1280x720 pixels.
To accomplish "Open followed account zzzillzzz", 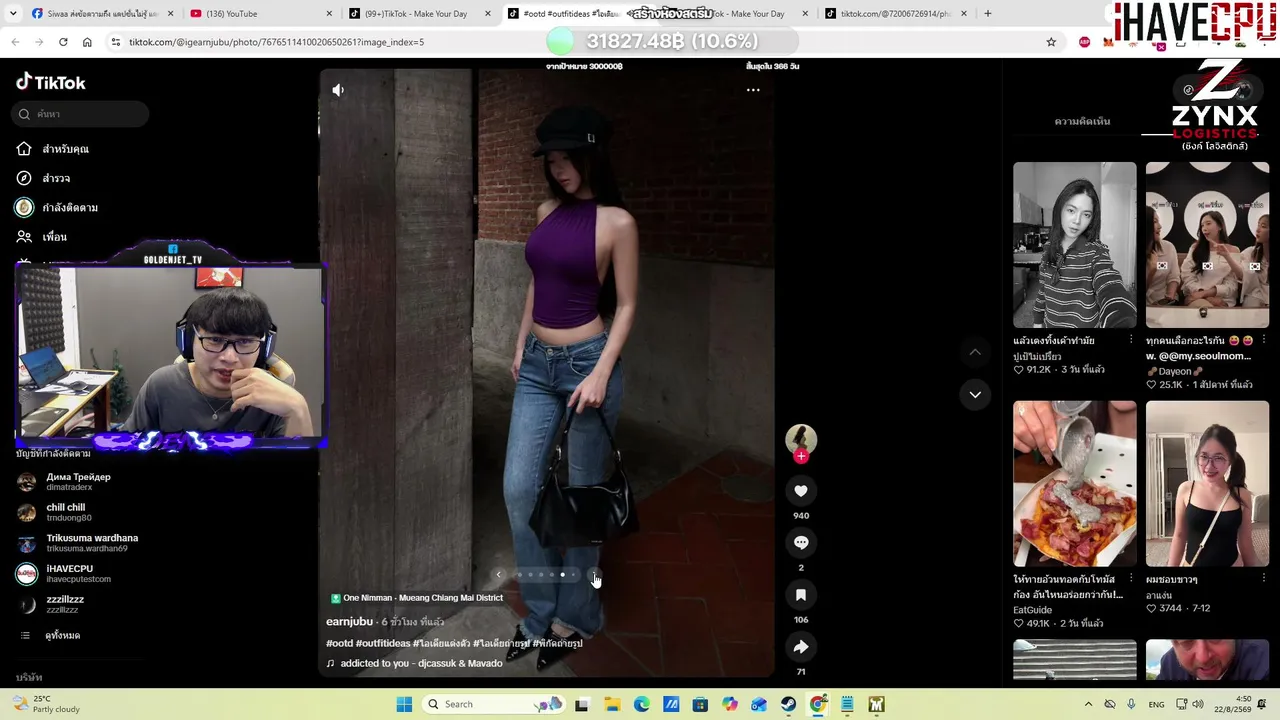I will (x=51, y=604).
